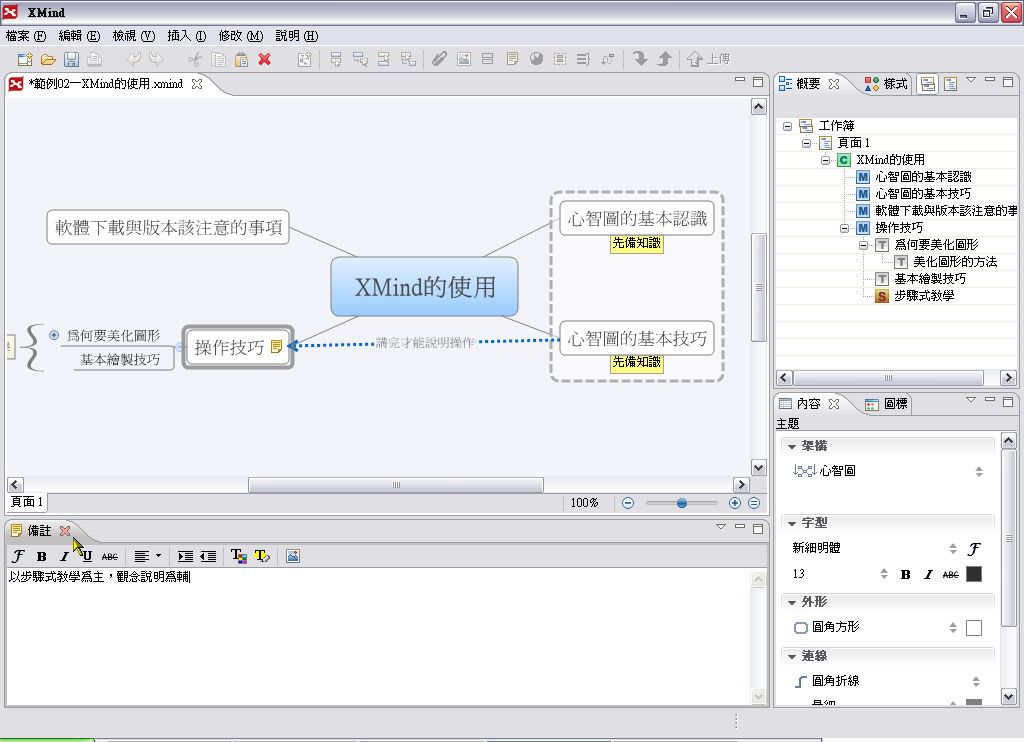Viewport: 1024px width, 742px height.
Task: Open the 圓角方形 shape dropdown
Action: 953,628
